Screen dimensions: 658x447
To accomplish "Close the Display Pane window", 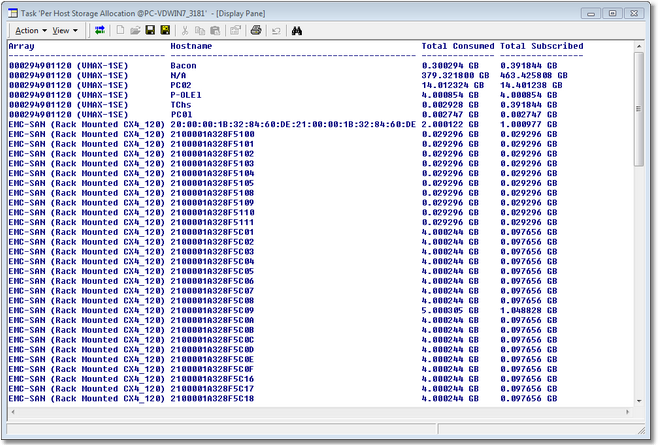I will click(x=634, y=13).
